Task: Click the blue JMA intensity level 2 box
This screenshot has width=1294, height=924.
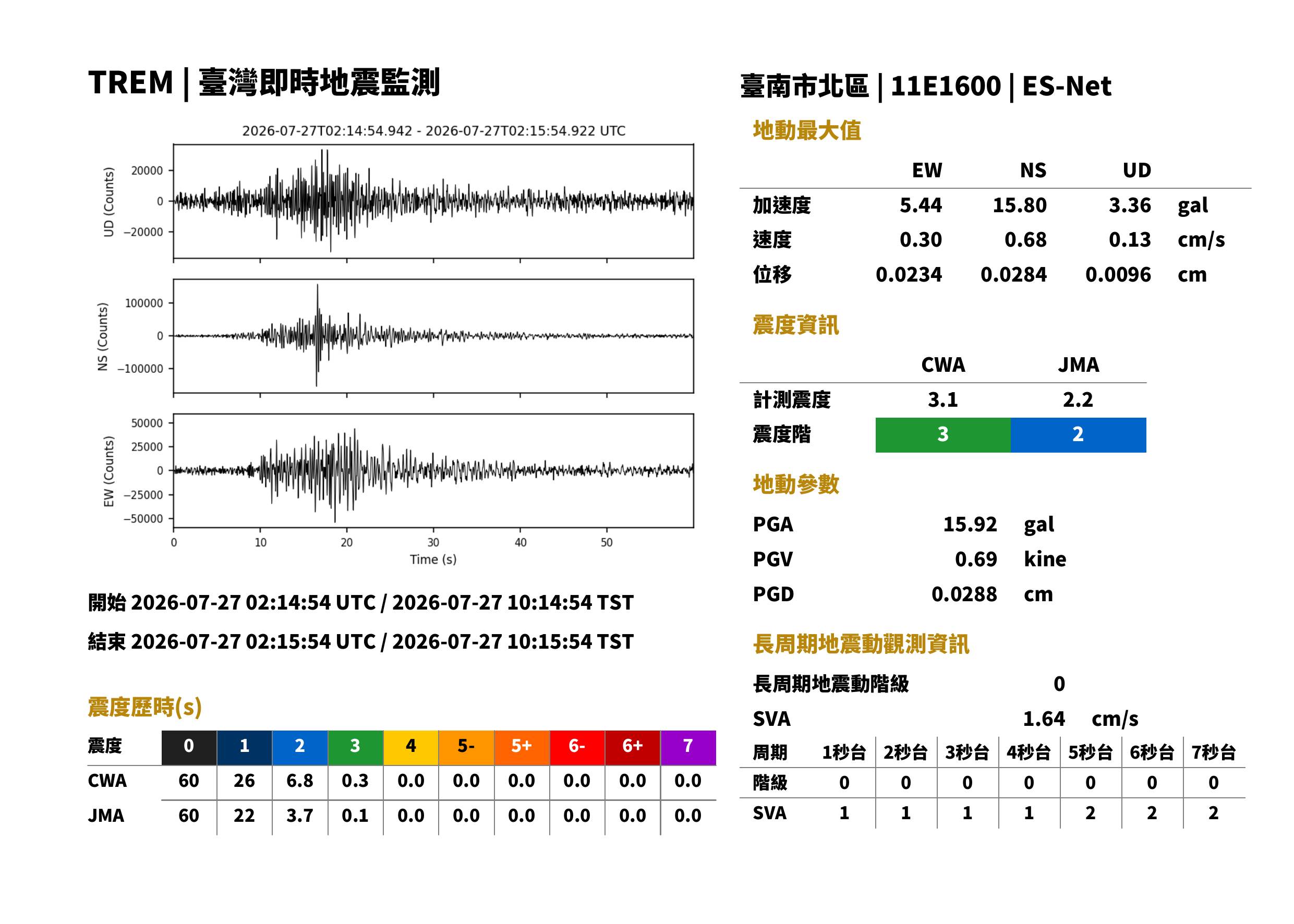Action: (x=1079, y=435)
